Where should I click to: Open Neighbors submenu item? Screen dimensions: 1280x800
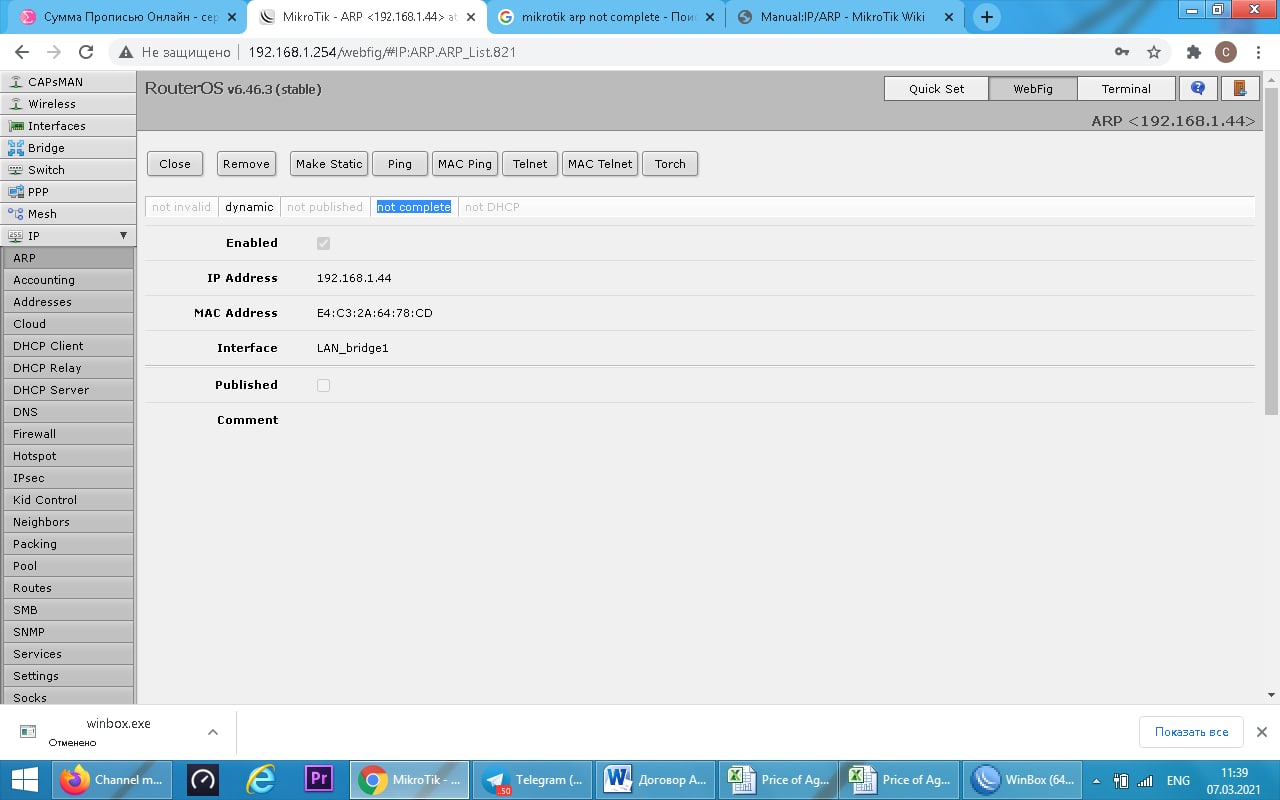pyautogui.click(x=67, y=522)
